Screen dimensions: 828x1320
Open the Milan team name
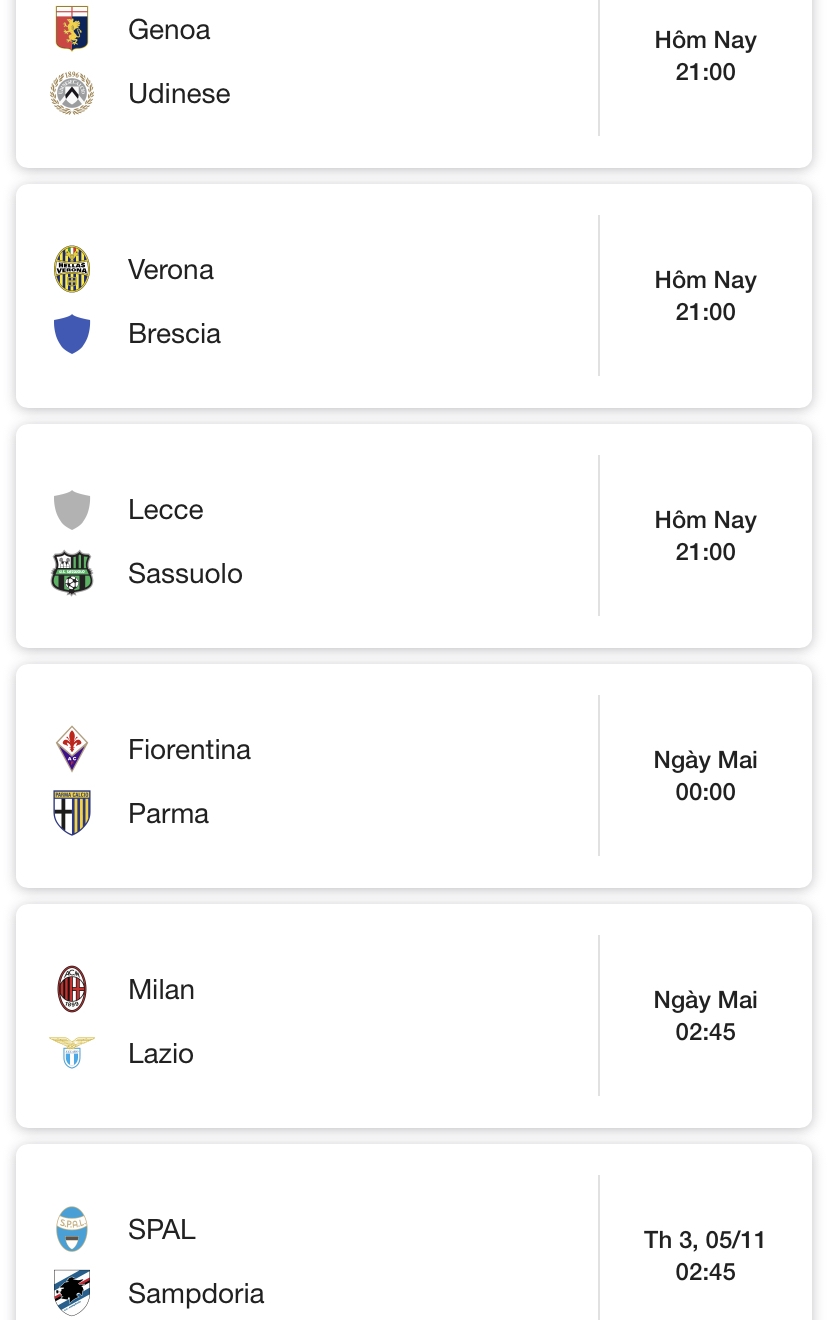tap(161, 989)
